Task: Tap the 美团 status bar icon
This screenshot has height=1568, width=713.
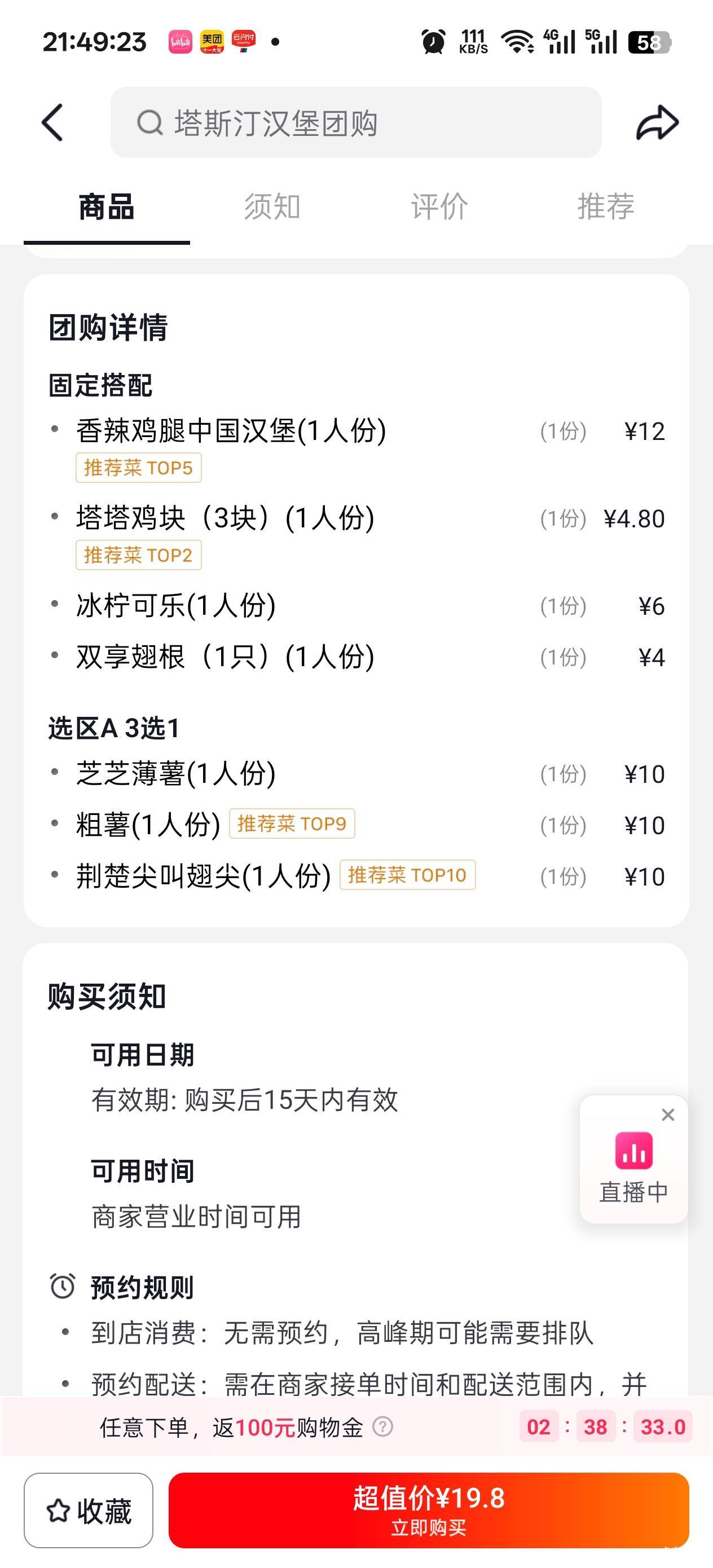Action: [x=212, y=42]
